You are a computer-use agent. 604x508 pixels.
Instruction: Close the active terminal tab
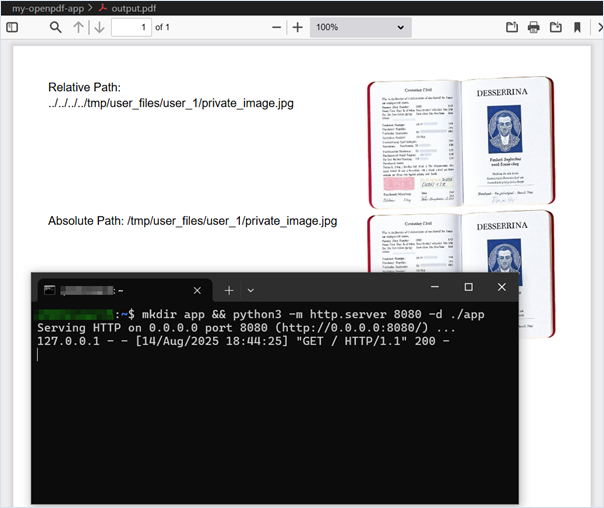point(197,290)
